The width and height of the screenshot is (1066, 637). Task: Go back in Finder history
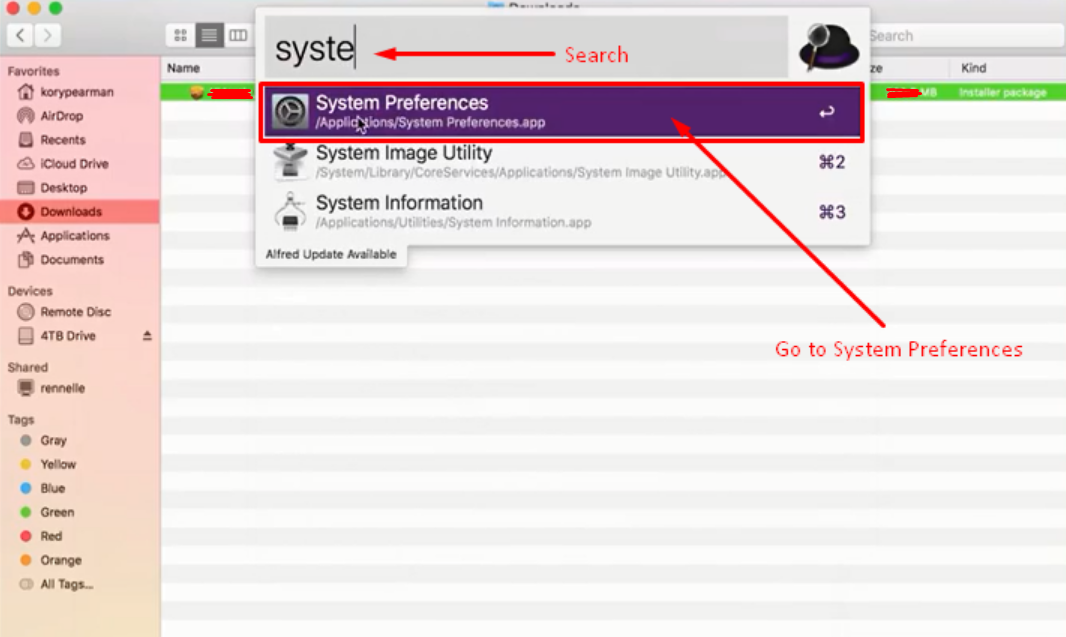[20, 35]
